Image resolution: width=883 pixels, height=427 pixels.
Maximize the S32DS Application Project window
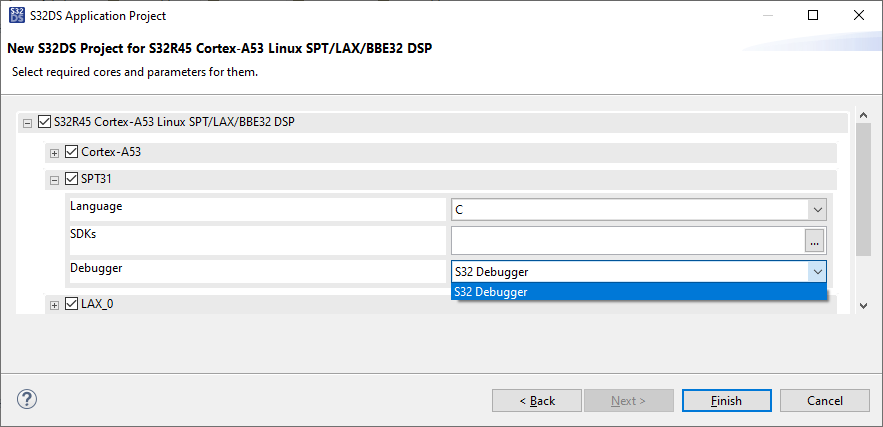[x=813, y=16]
